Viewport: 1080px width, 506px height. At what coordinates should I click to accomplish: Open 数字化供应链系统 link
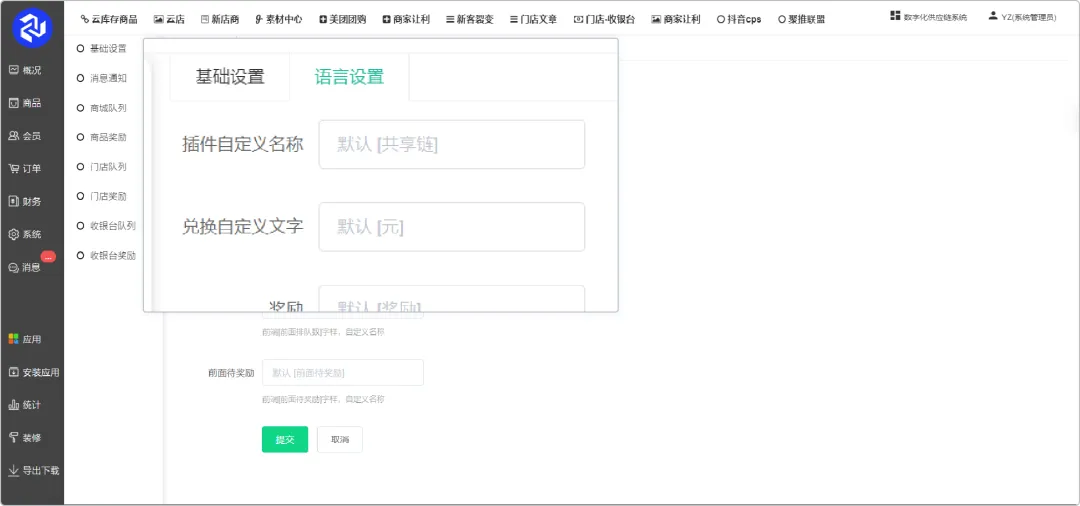point(928,17)
